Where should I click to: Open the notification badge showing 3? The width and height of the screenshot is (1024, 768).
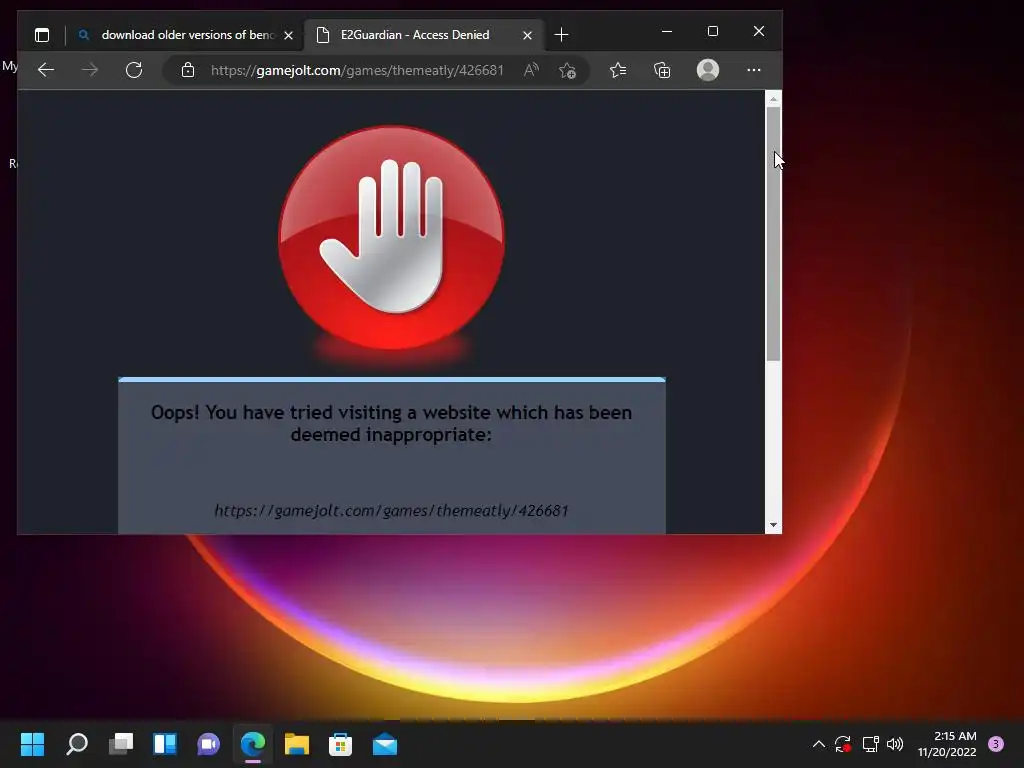click(996, 744)
